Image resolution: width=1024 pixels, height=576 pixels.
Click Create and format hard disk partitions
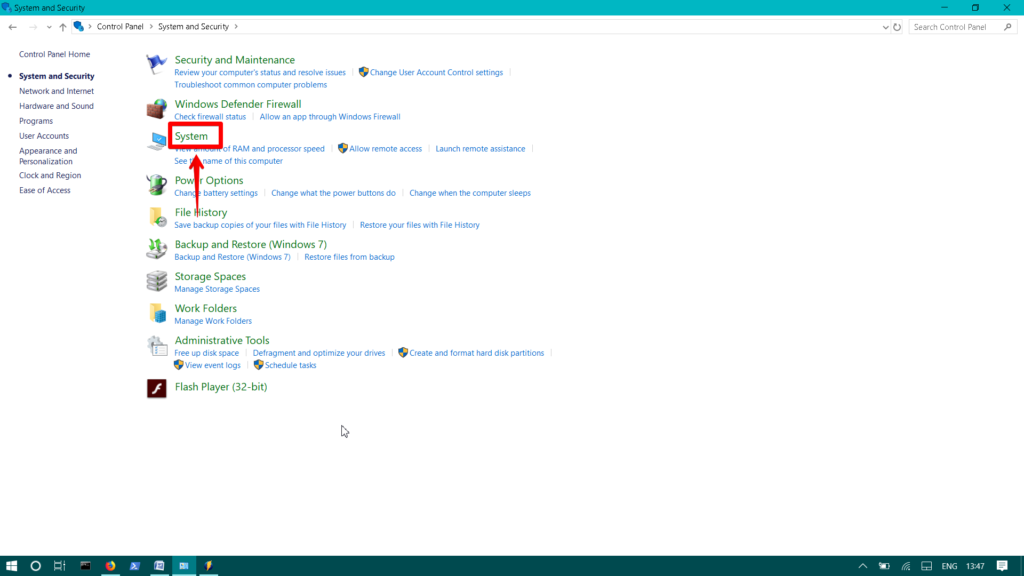click(x=476, y=353)
